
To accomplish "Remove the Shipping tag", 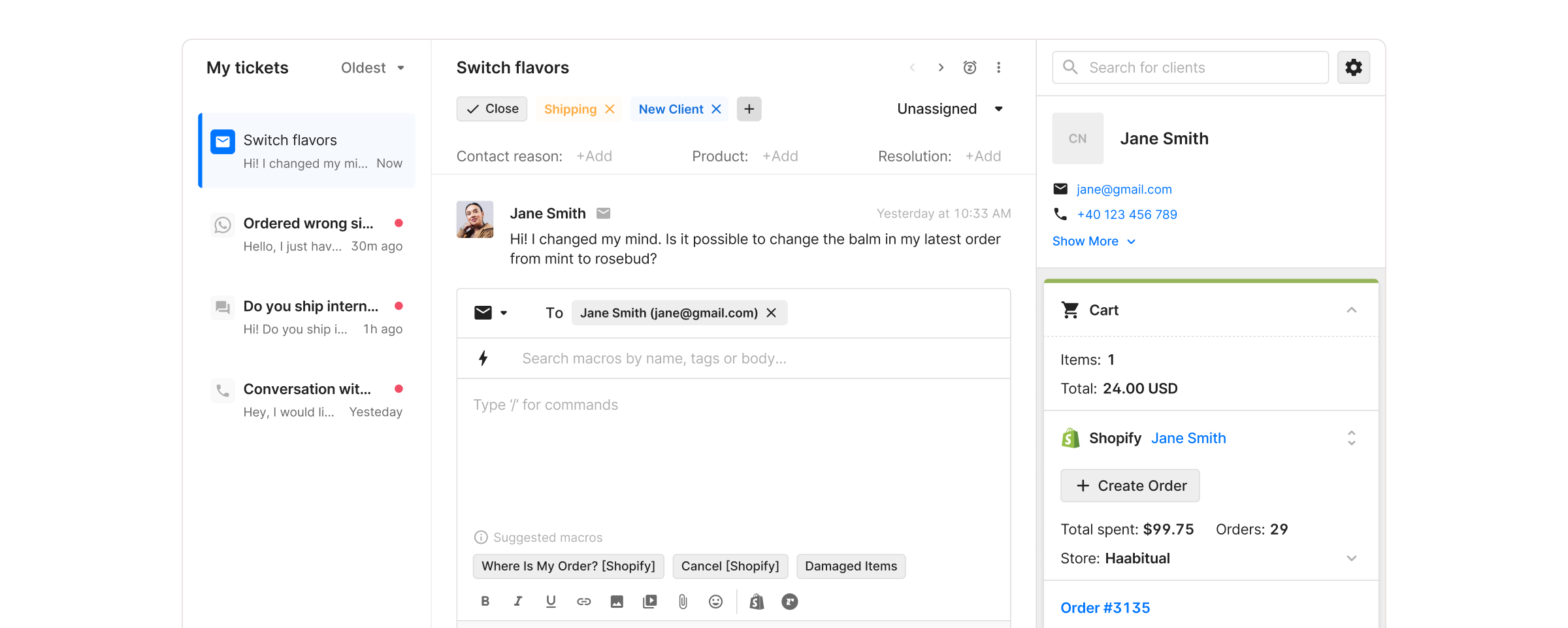I will click(610, 109).
